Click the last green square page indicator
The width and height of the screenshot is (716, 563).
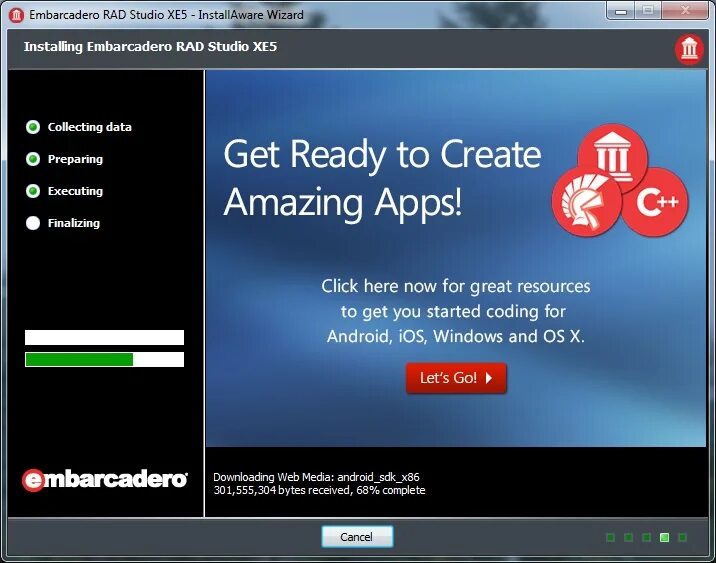click(x=682, y=537)
